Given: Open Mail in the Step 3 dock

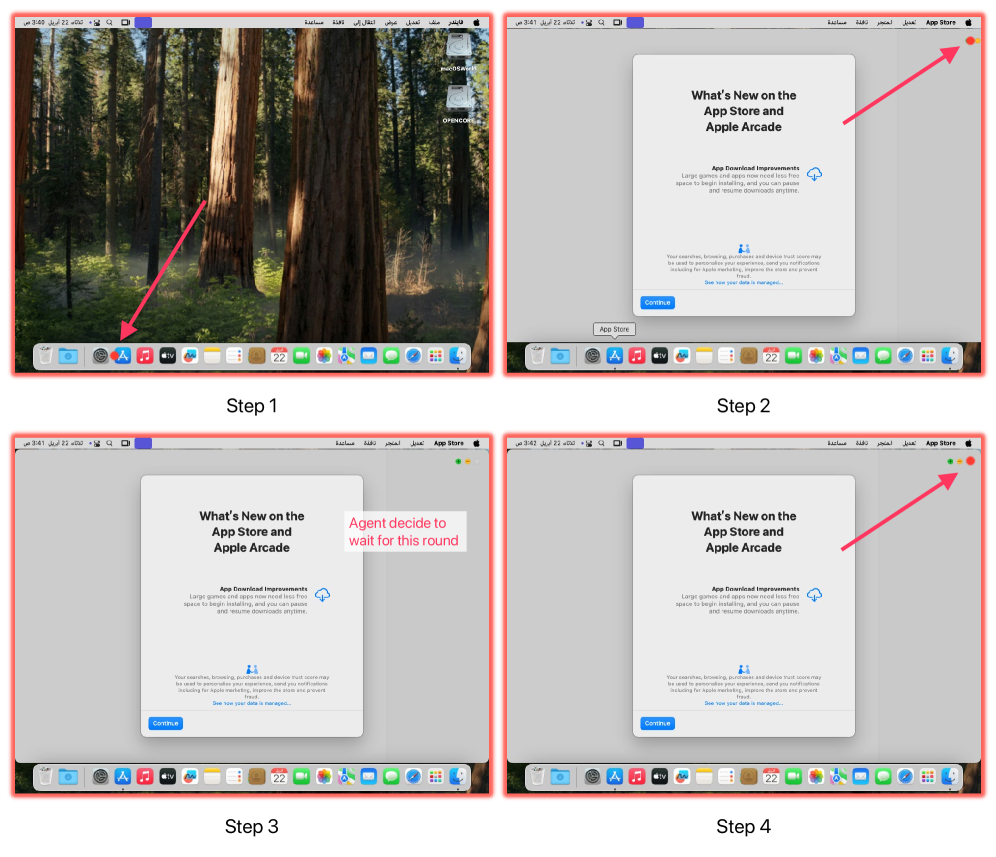Looking at the screenshot, I should 368,776.
